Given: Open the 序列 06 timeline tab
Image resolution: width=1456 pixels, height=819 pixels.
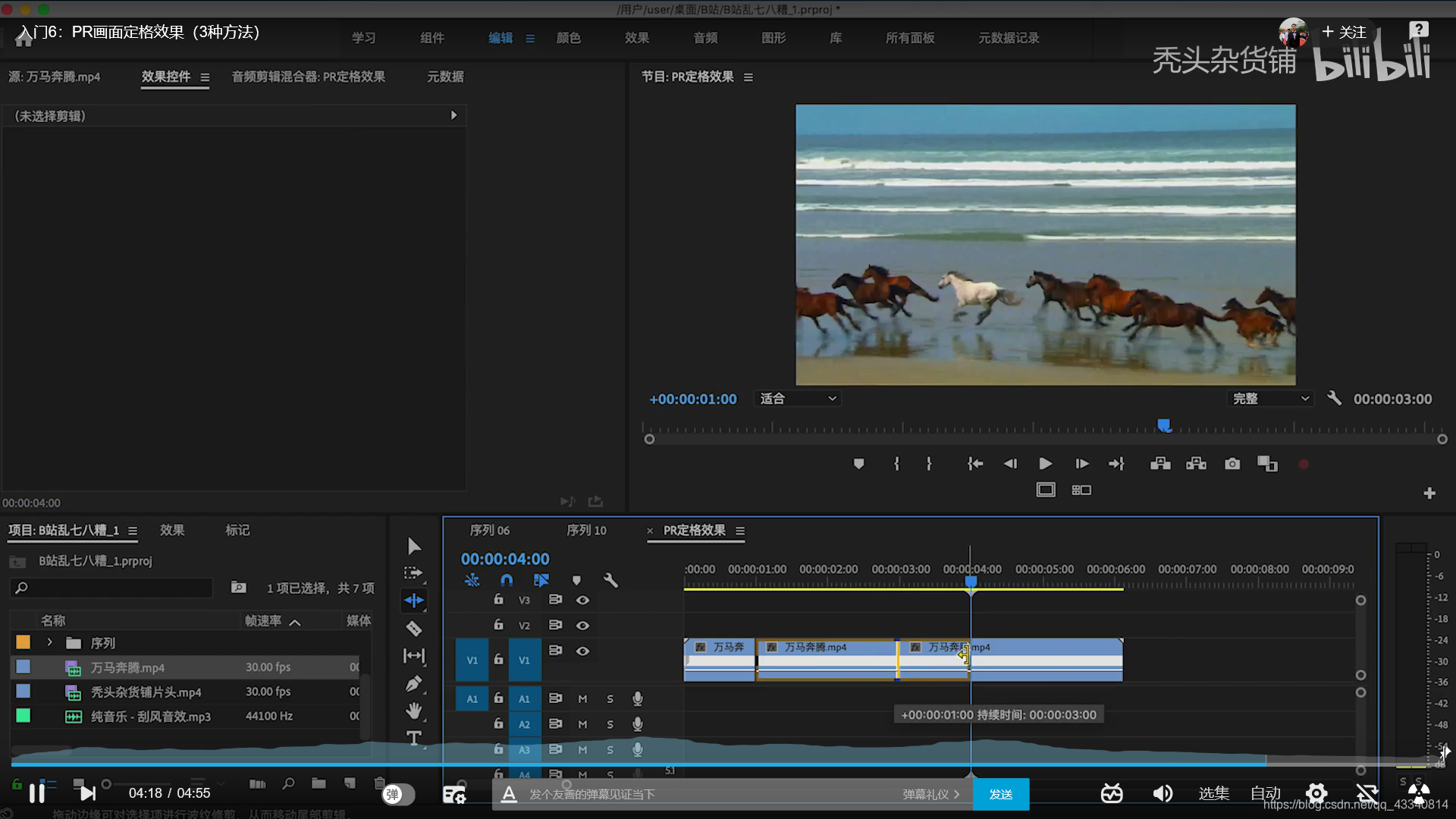Looking at the screenshot, I should (x=489, y=531).
